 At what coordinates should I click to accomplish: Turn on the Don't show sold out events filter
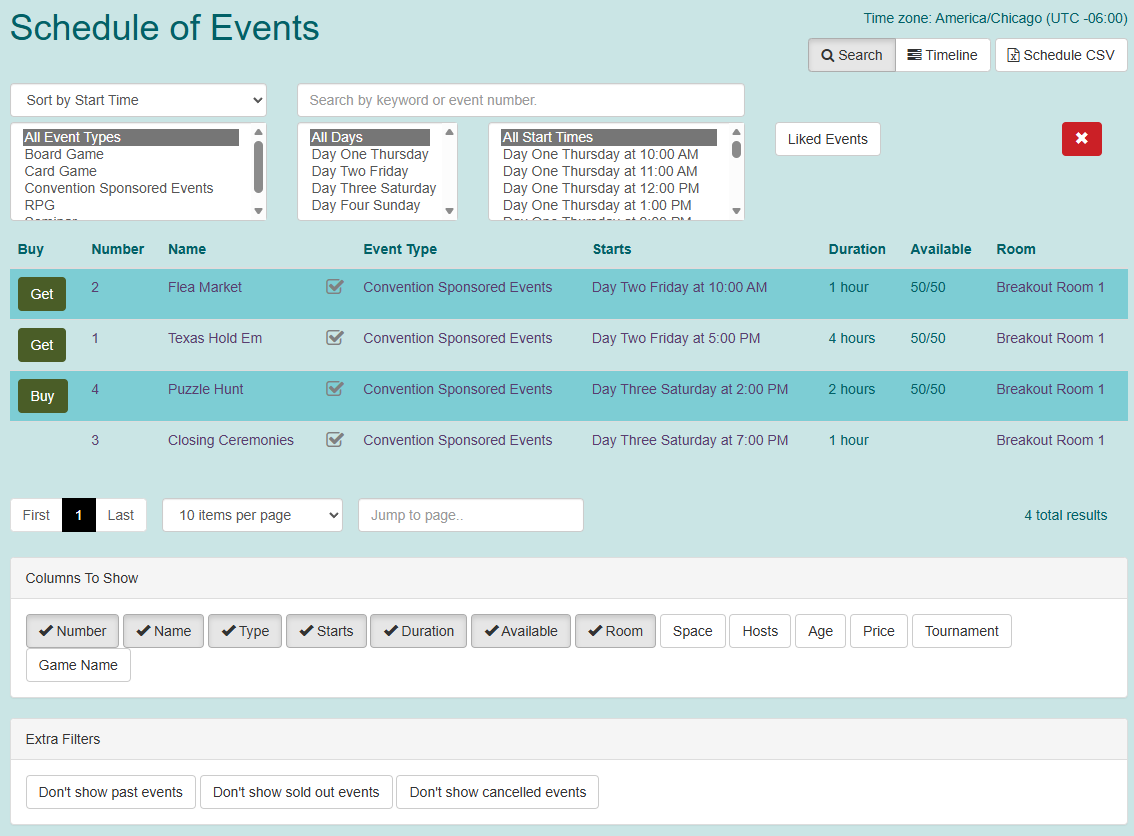pos(296,791)
